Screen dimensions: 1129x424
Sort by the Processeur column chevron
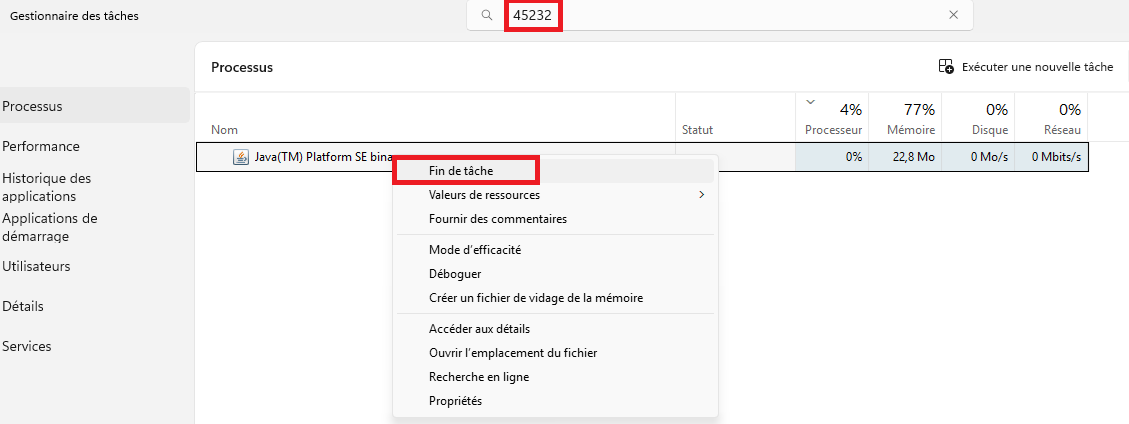click(811, 101)
